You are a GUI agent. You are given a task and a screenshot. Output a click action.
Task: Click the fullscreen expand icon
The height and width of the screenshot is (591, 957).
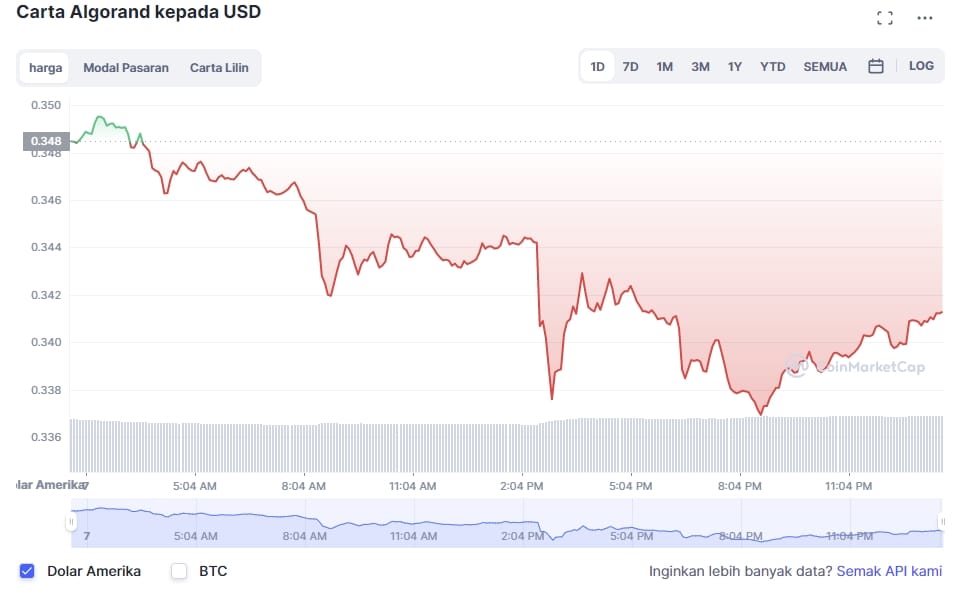coord(884,18)
